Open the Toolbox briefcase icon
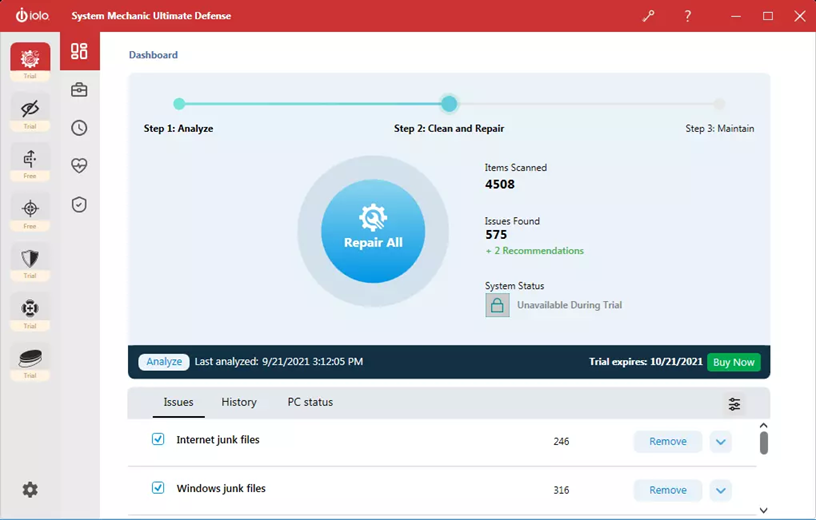Viewport: 816px width, 520px height. point(79,90)
